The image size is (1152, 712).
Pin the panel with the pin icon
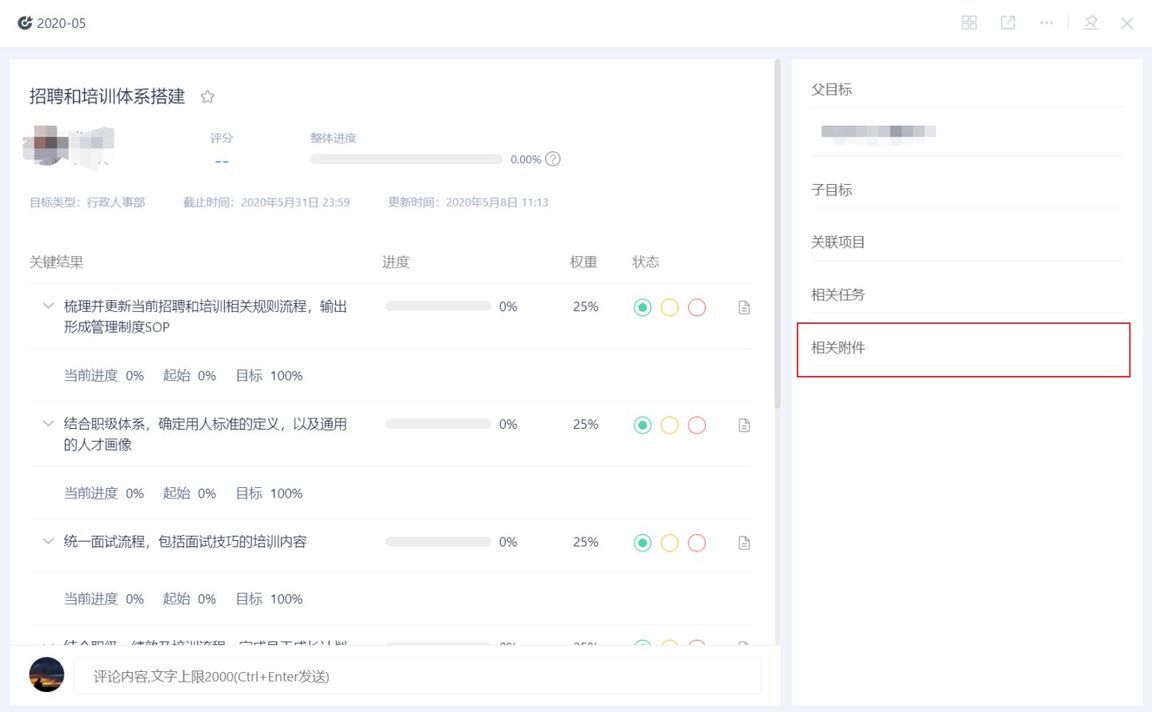pyautogui.click(x=1091, y=23)
